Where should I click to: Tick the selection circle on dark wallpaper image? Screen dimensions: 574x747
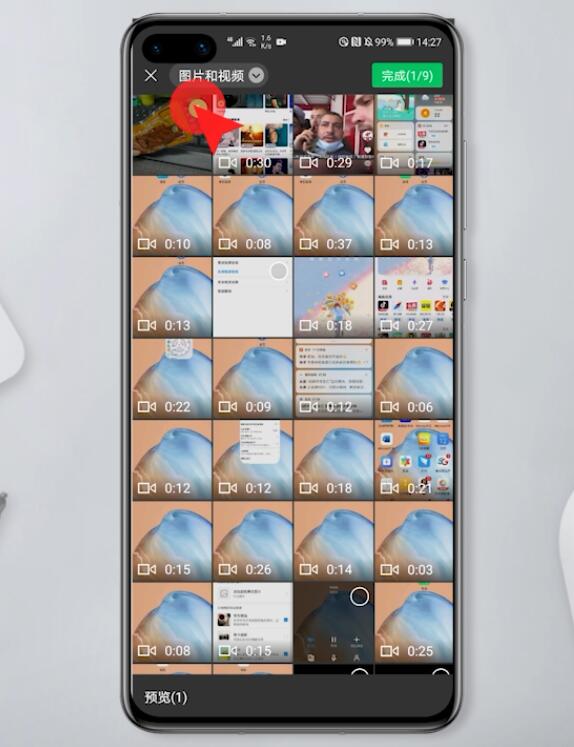359,596
